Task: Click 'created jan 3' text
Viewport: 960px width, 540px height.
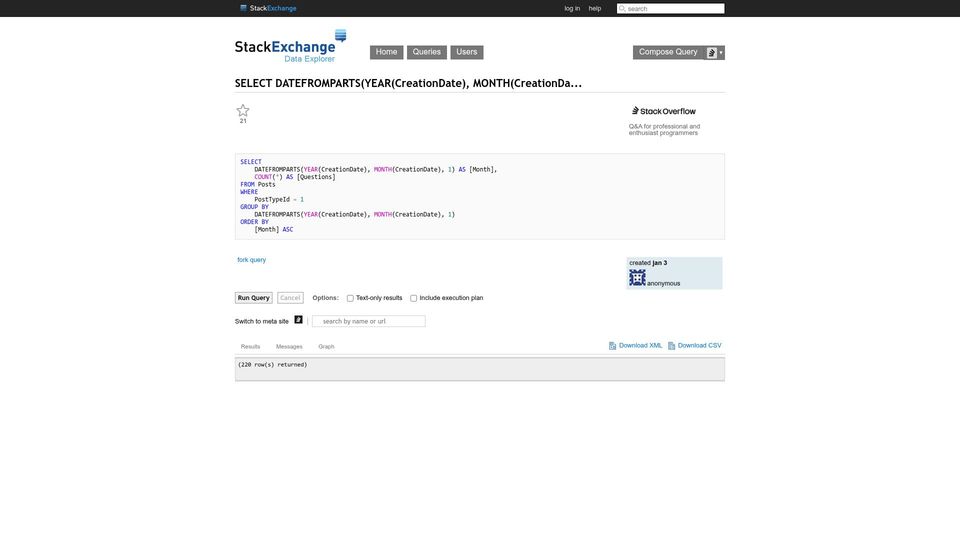Action: click(x=648, y=263)
